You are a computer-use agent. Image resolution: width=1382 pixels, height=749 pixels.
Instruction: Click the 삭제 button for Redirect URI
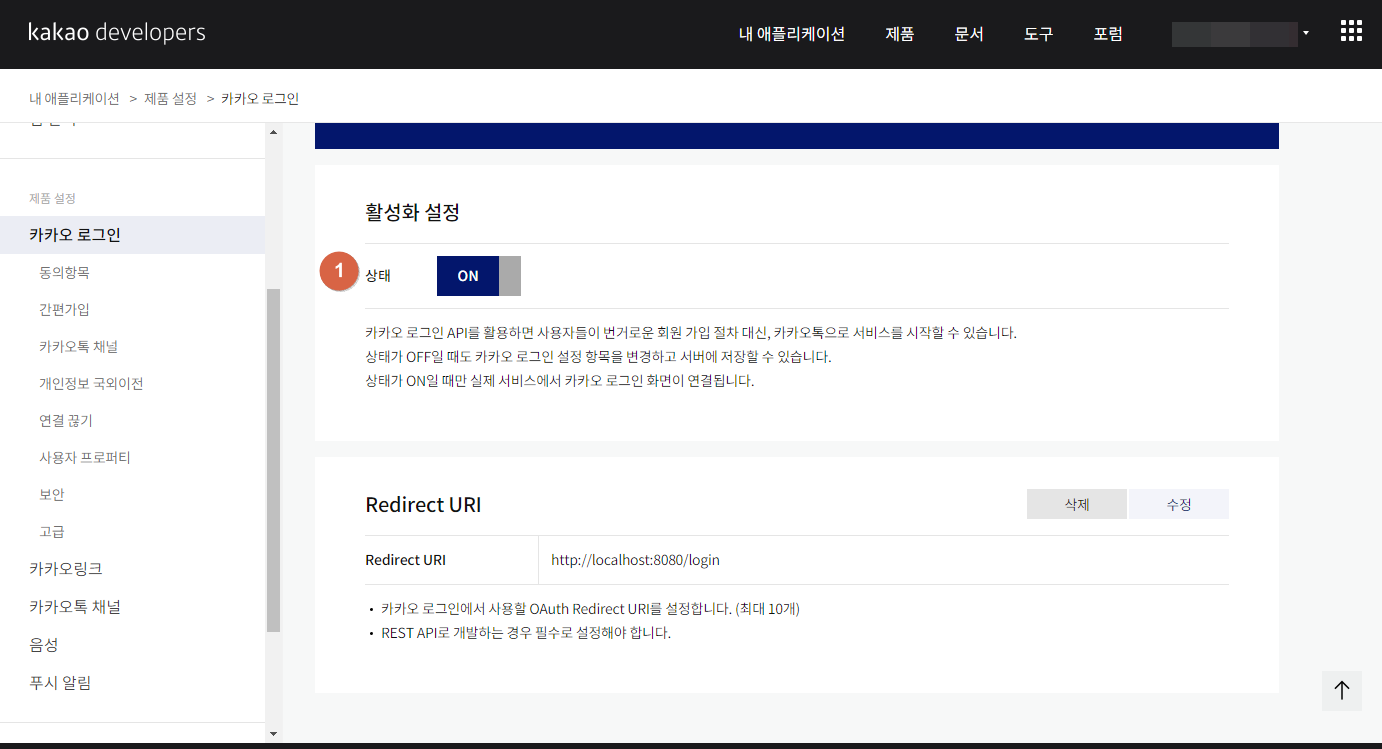[x=1077, y=505]
